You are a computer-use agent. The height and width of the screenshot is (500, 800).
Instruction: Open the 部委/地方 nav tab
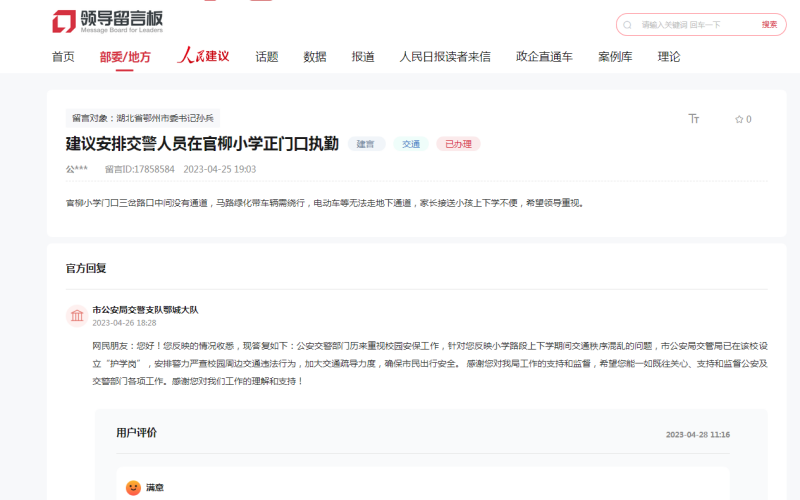pos(125,57)
